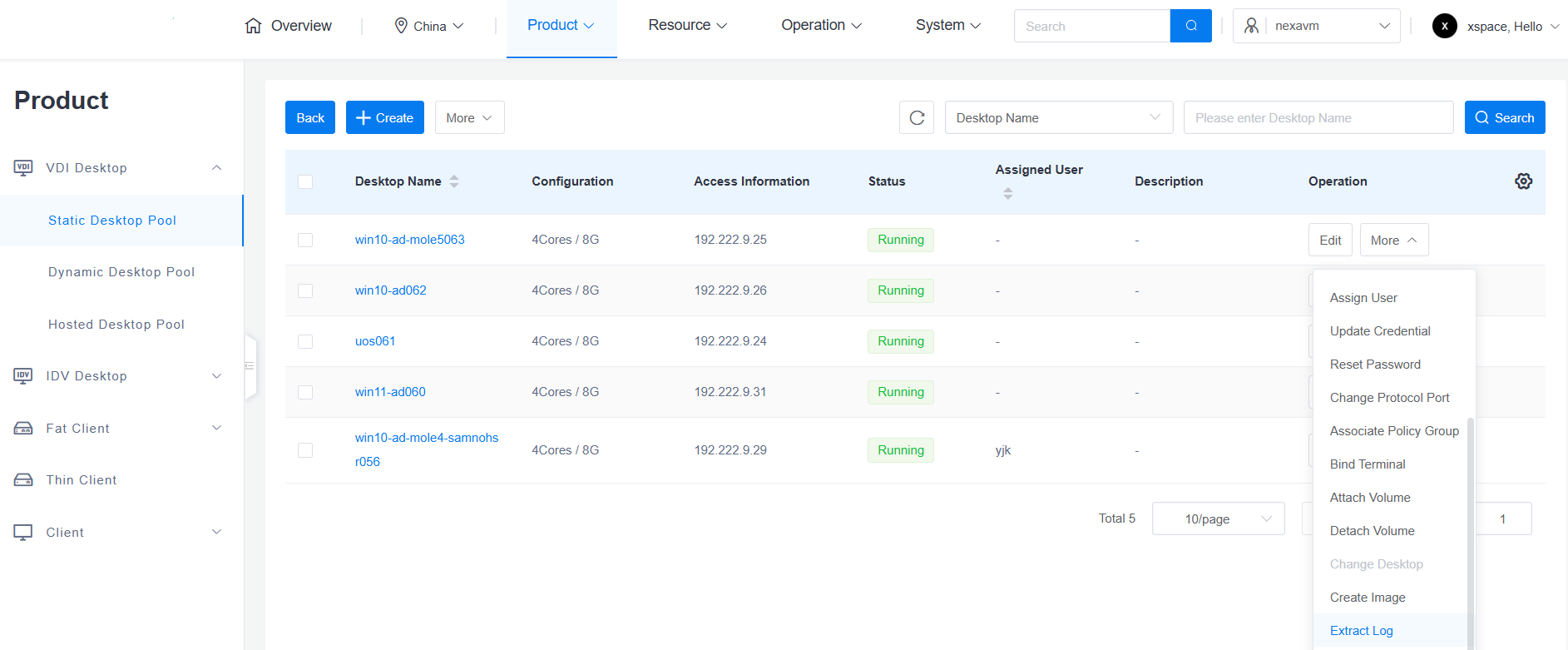
Task: Click the China location pin icon
Action: click(x=401, y=26)
